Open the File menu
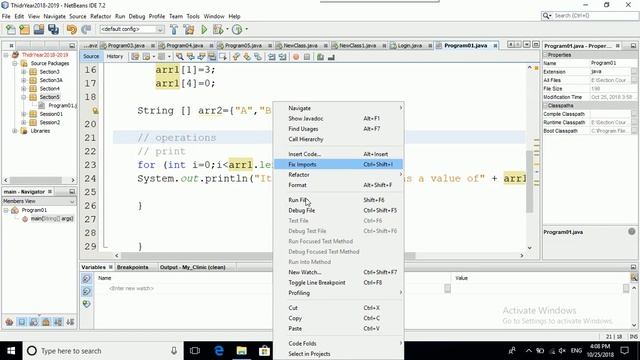Screen dimensions: 640x360 (6, 16)
